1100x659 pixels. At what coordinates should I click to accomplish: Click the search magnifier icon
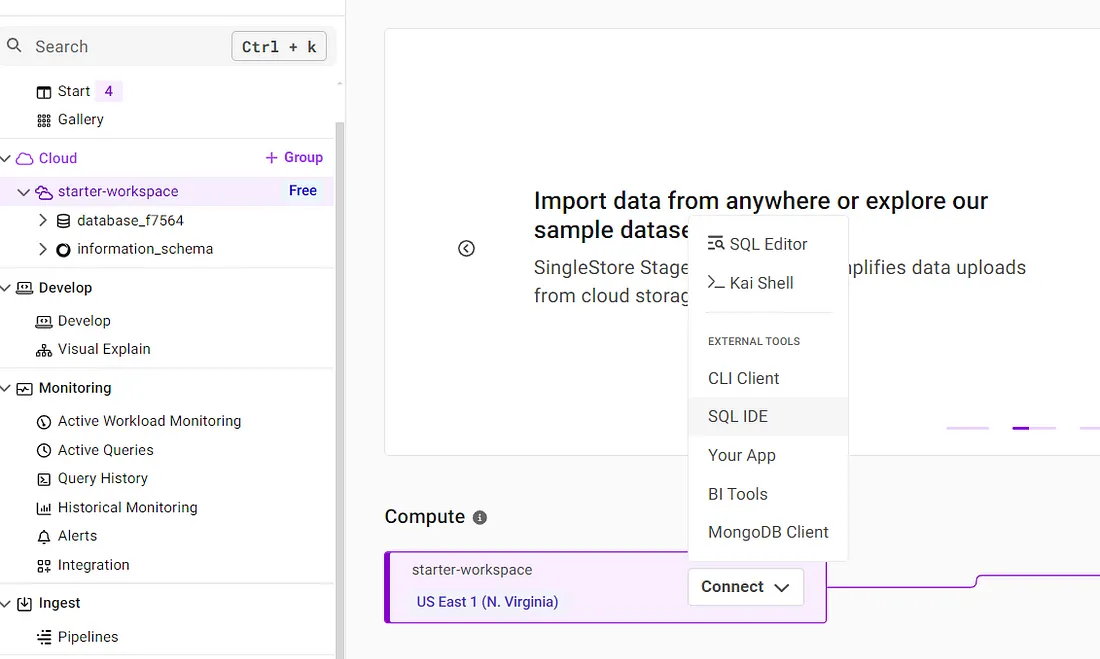pos(14,46)
